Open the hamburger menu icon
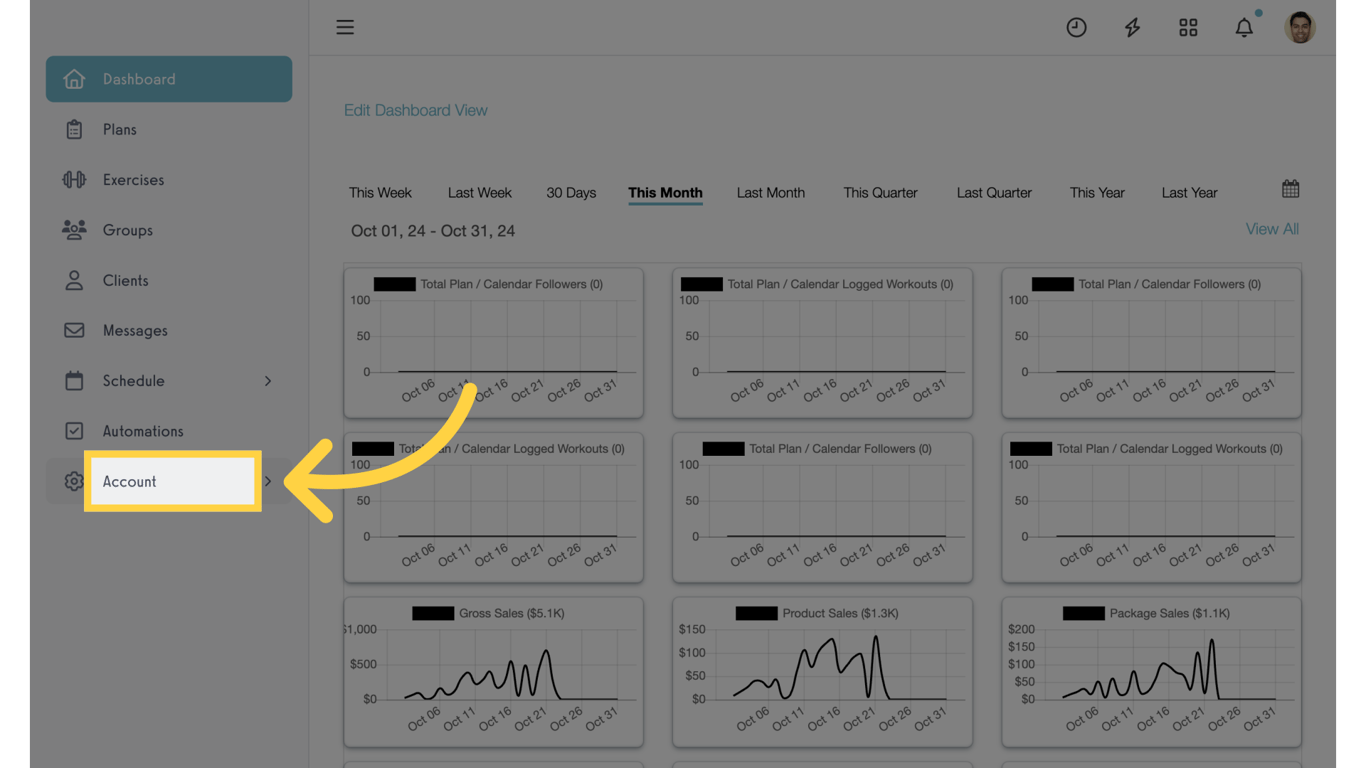 (345, 27)
